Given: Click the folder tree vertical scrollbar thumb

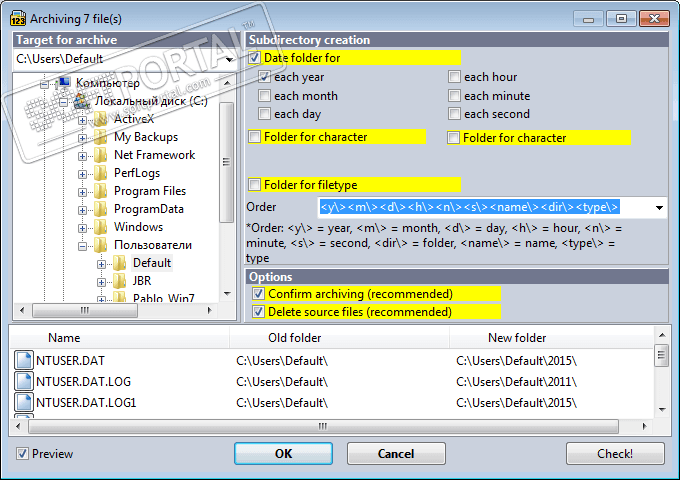Looking at the screenshot, I should pyautogui.click(x=226, y=162).
